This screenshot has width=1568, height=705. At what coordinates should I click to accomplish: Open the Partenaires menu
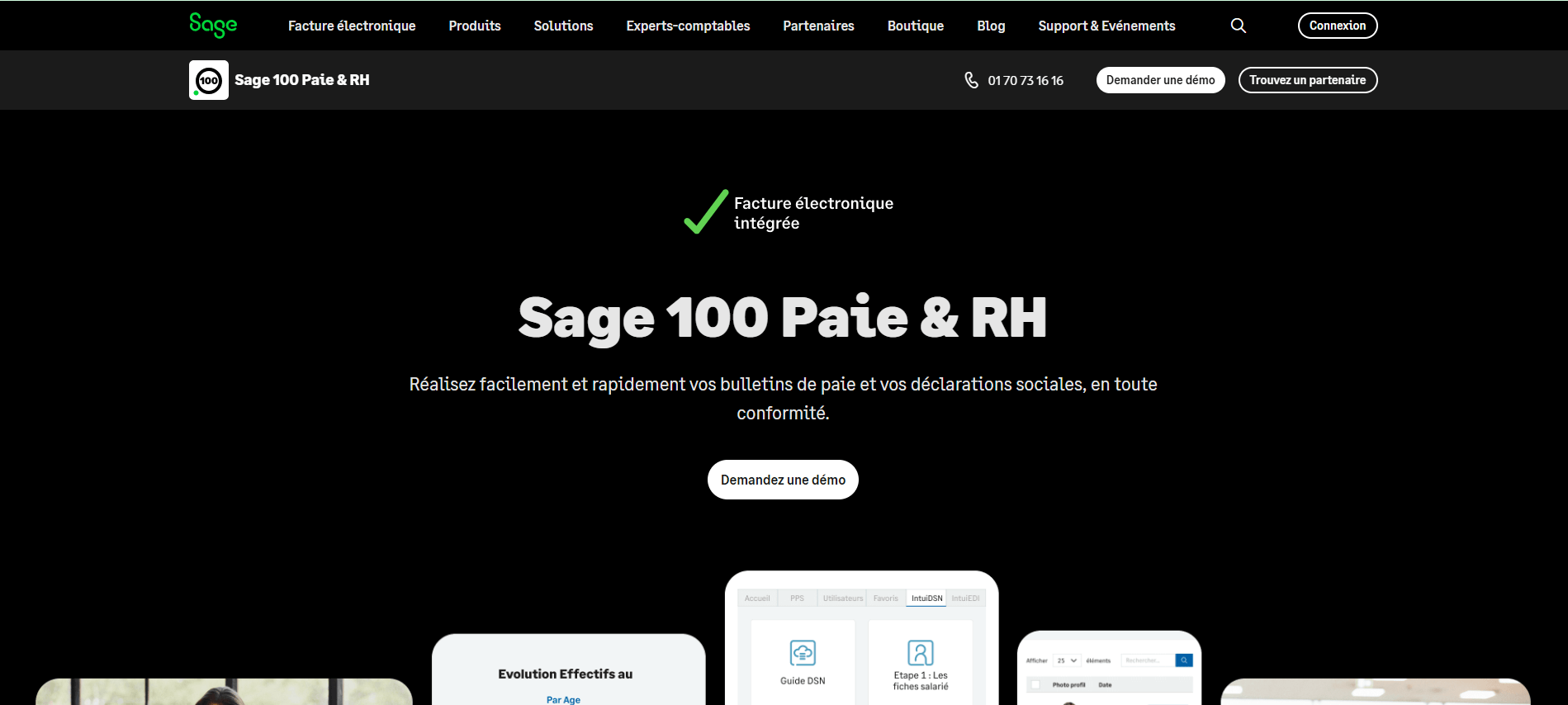(818, 26)
